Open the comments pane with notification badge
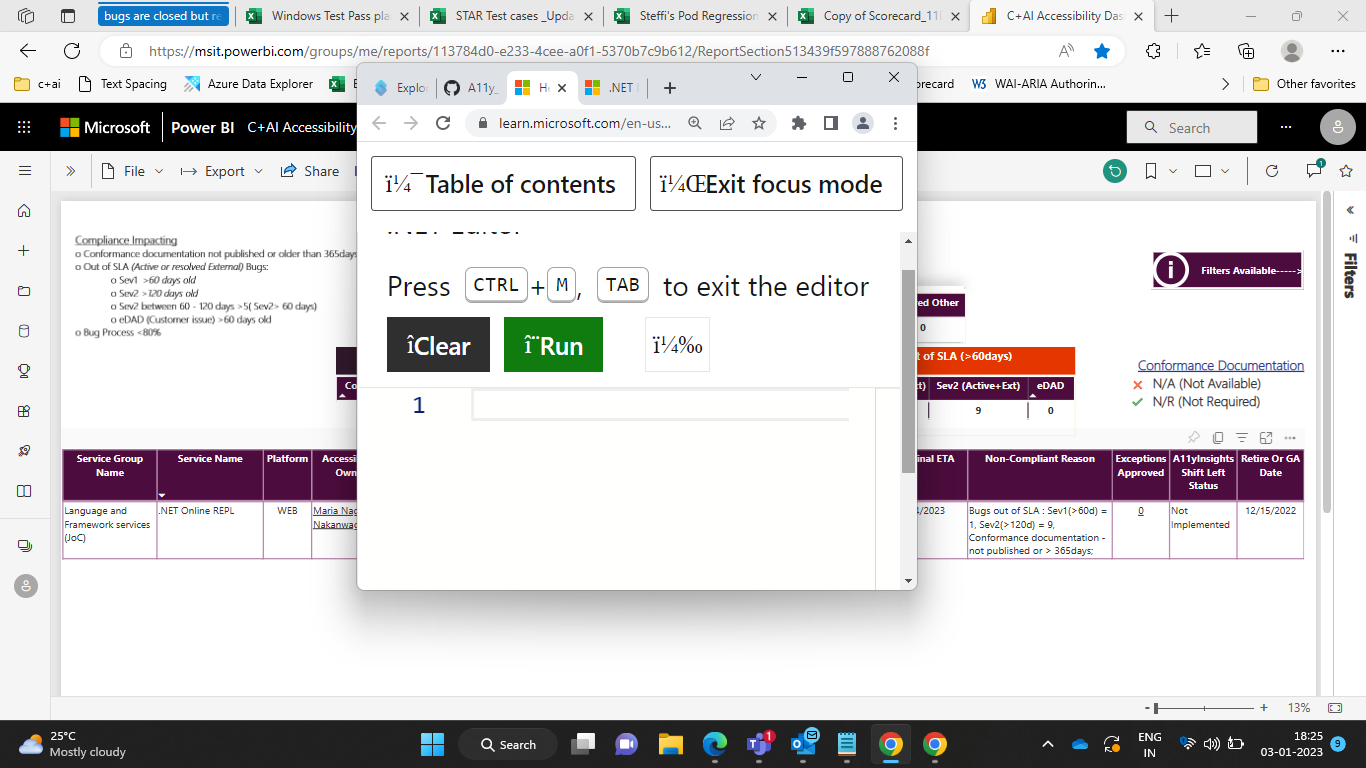Viewport: 1366px width, 768px height. tap(1313, 170)
